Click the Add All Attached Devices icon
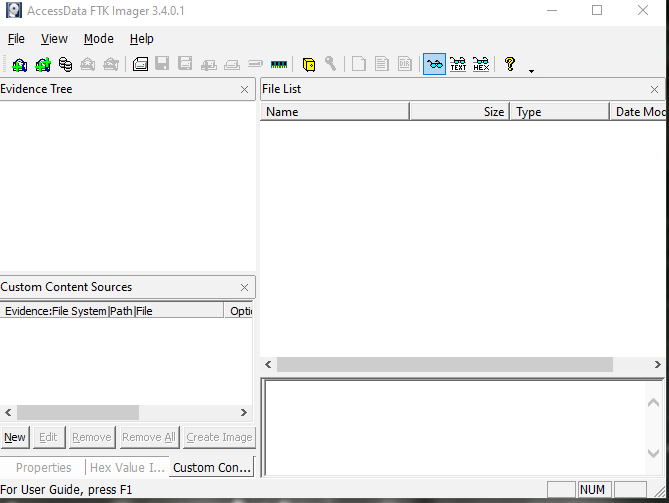The image size is (669, 503). 43,64
